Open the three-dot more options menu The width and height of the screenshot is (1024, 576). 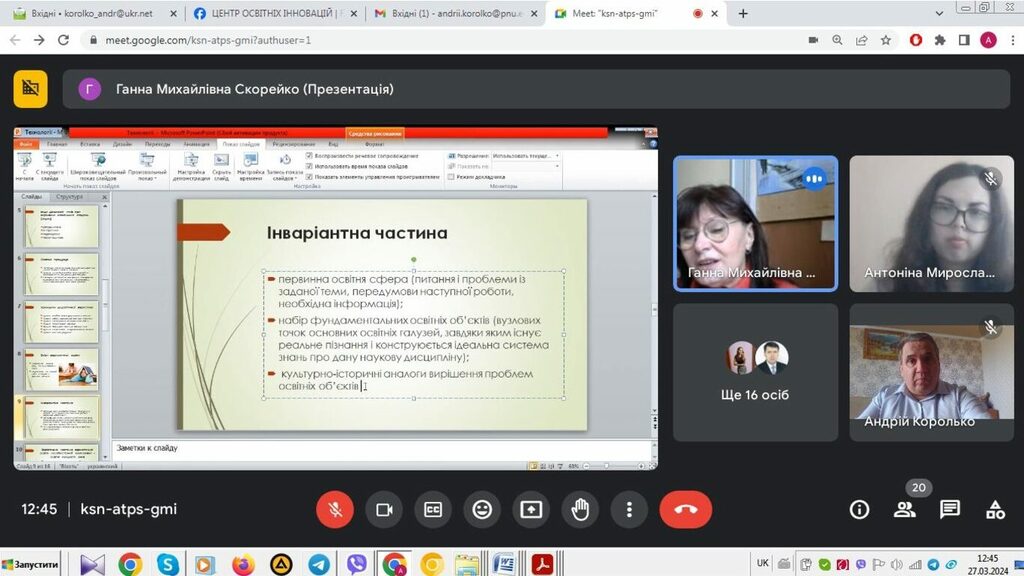629,509
